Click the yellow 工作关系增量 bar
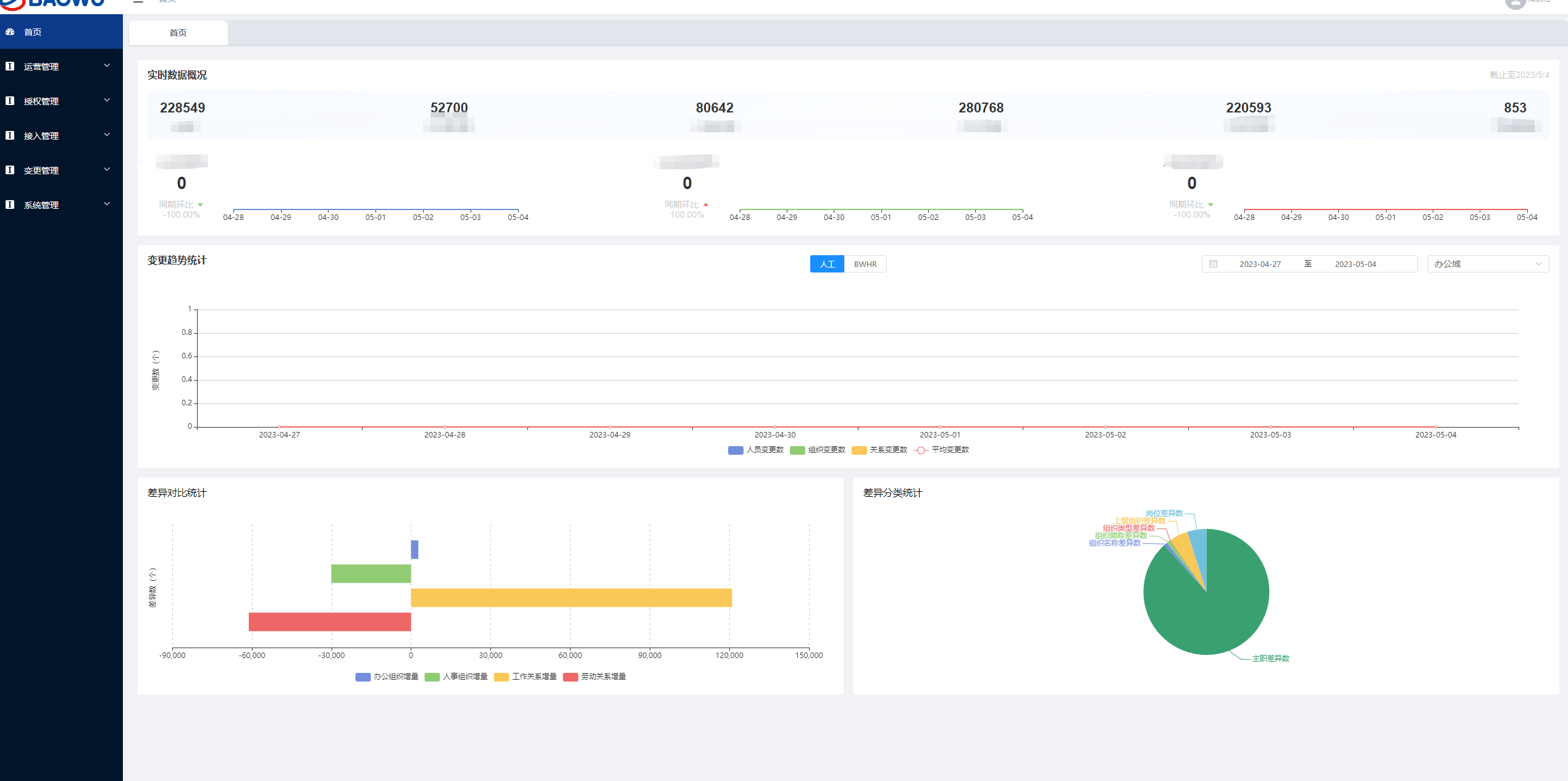This screenshot has width=1568, height=781. (x=571, y=597)
